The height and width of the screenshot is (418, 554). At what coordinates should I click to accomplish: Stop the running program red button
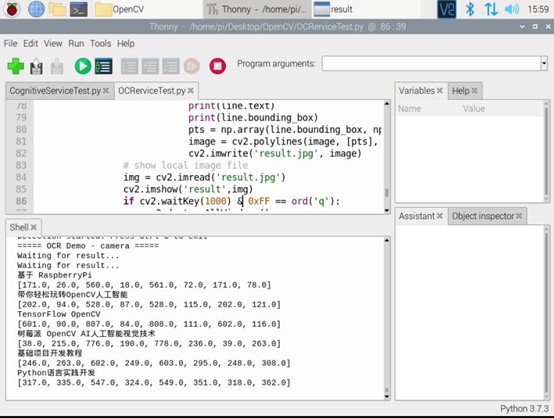[x=218, y=66]
